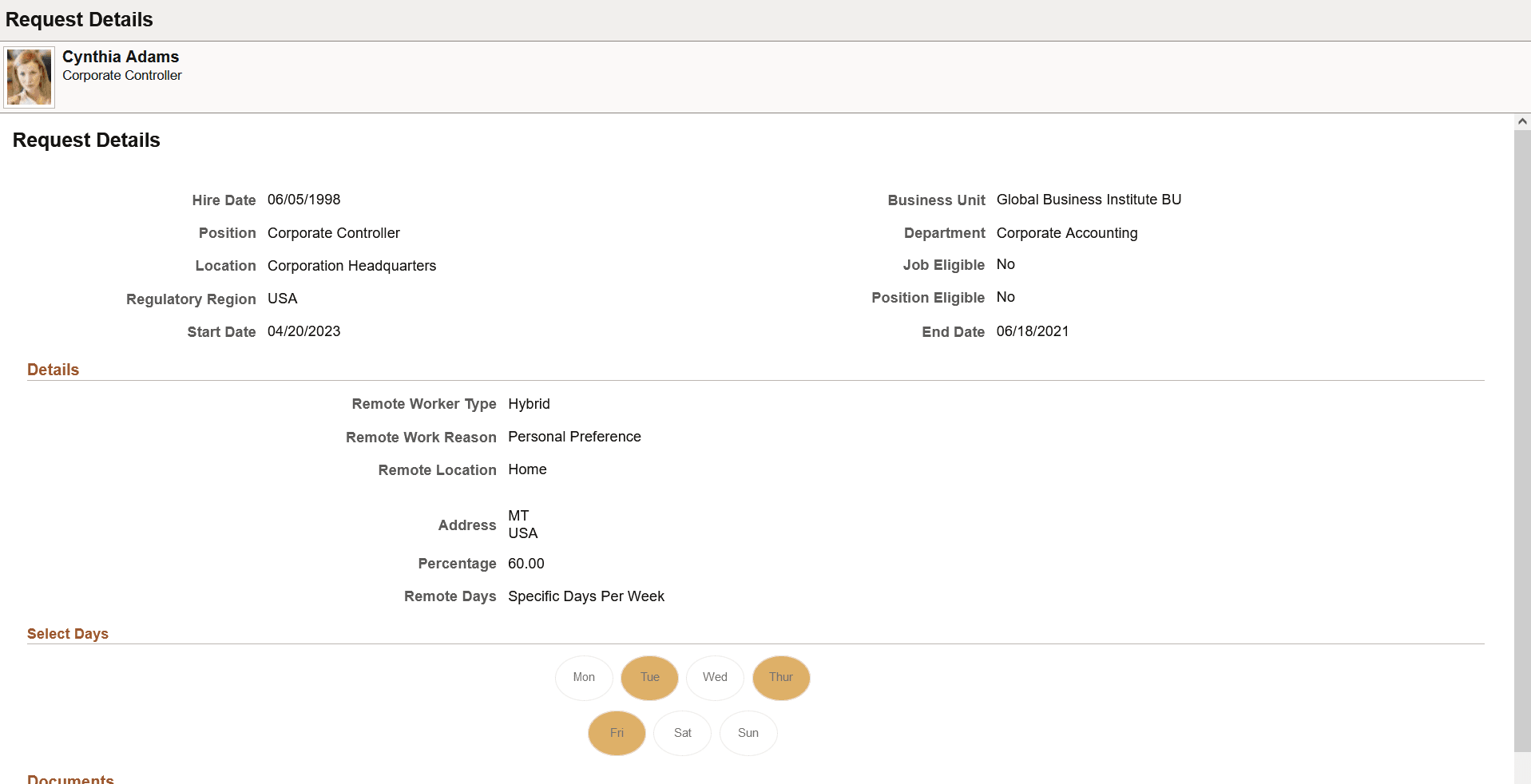This screenshot has height=784, width=1531.
Task: Deselect the highlighted Tuesday day
Action: pyautogui.click(x=648, y=678)
